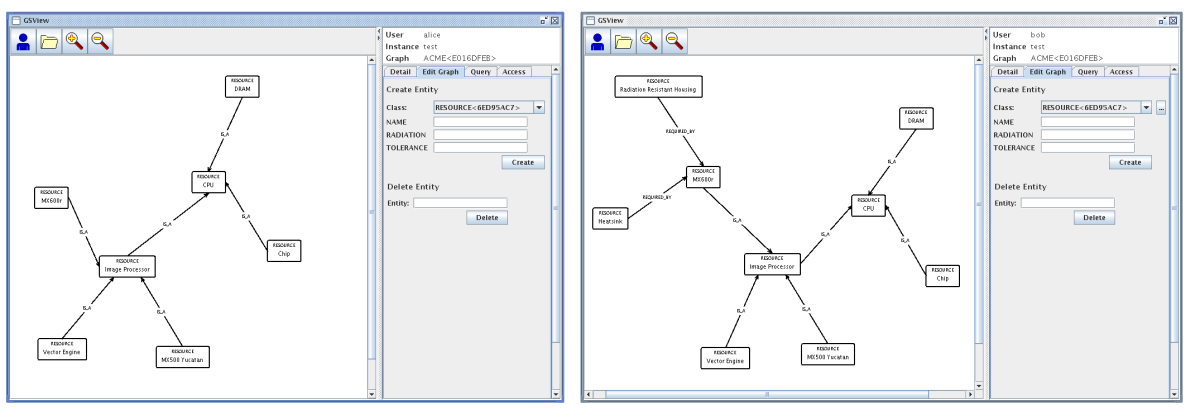Click the '...' browse button beside Class in bob's window
This screenshot has height=419, width=1200.
(1161, 107)
